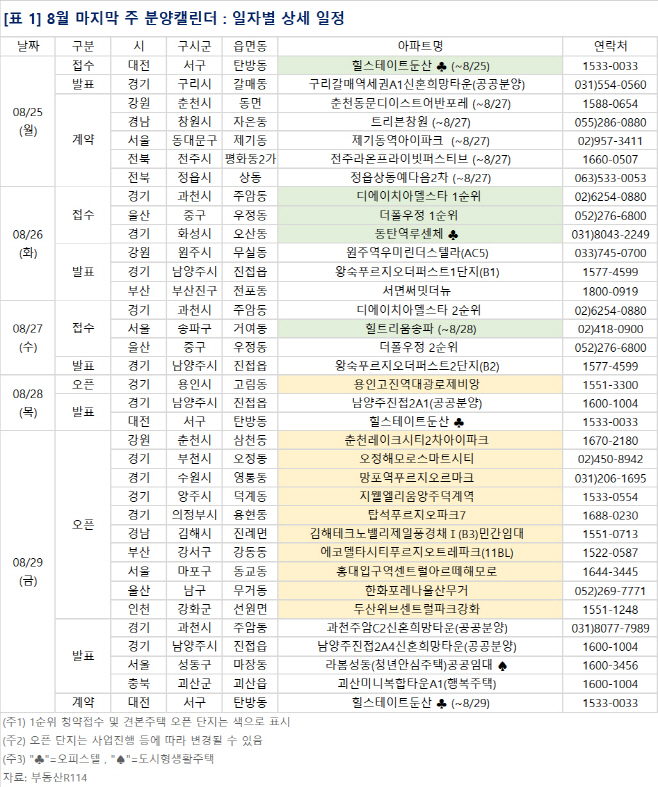The image size is (658, 787).
Task: Click the '트리븐창원 (~8/27)' cell
Action: click(420, 122)
